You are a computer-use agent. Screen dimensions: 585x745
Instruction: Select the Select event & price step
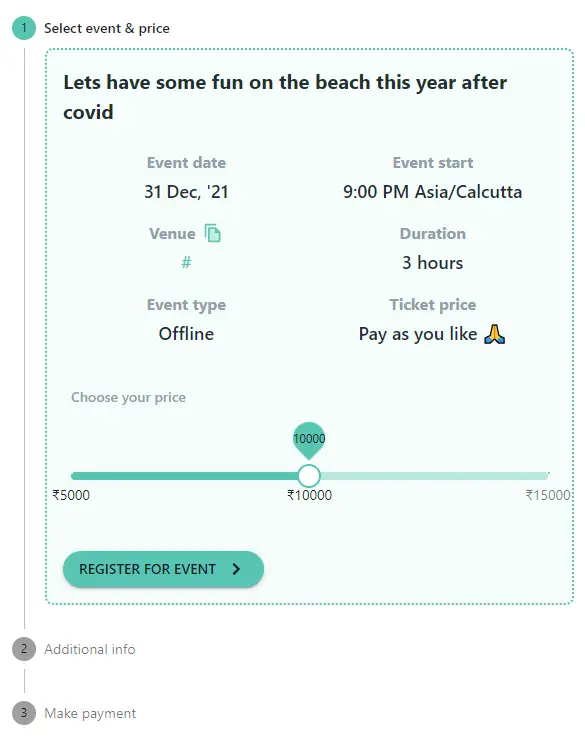click(x=107, y=29)
